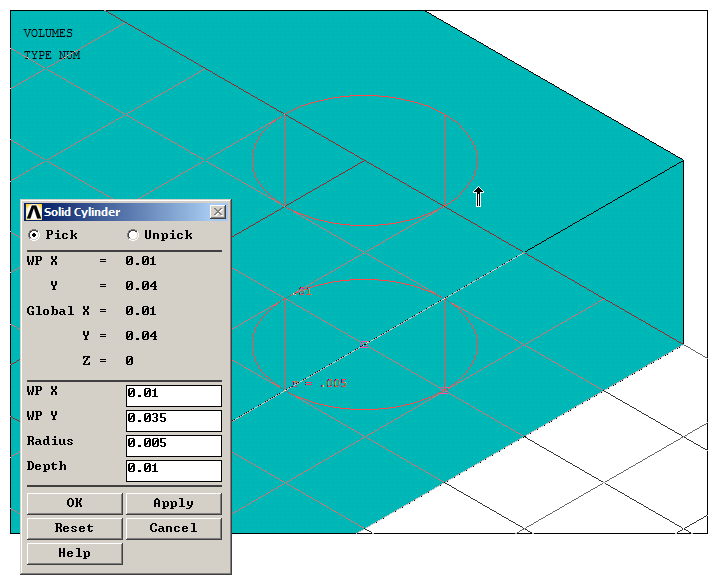Click the magenta .005 radius annotation
The image size is (720, 575).
coord(328,383)
